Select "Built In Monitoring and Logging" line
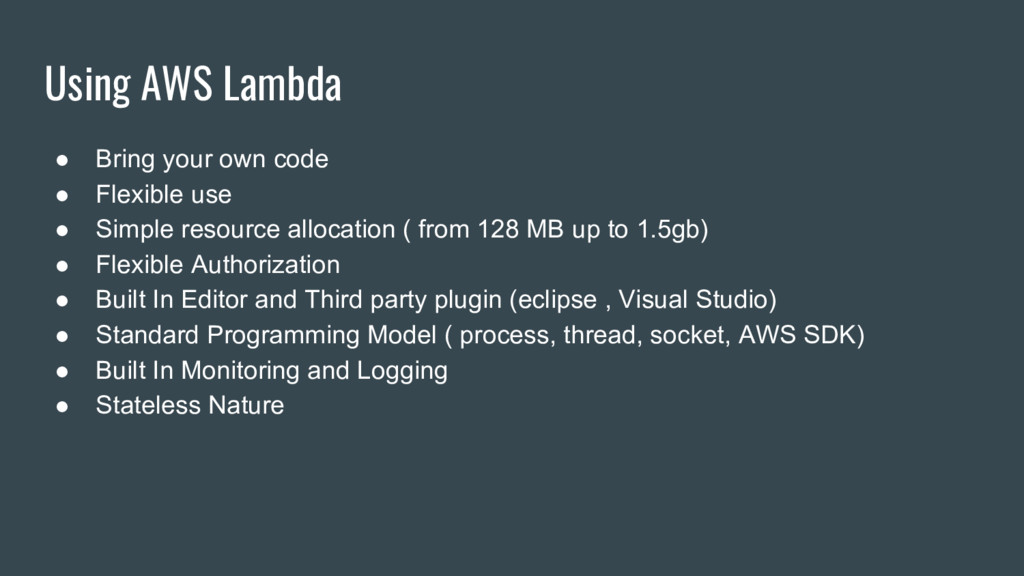 click(x=272, y=371)
